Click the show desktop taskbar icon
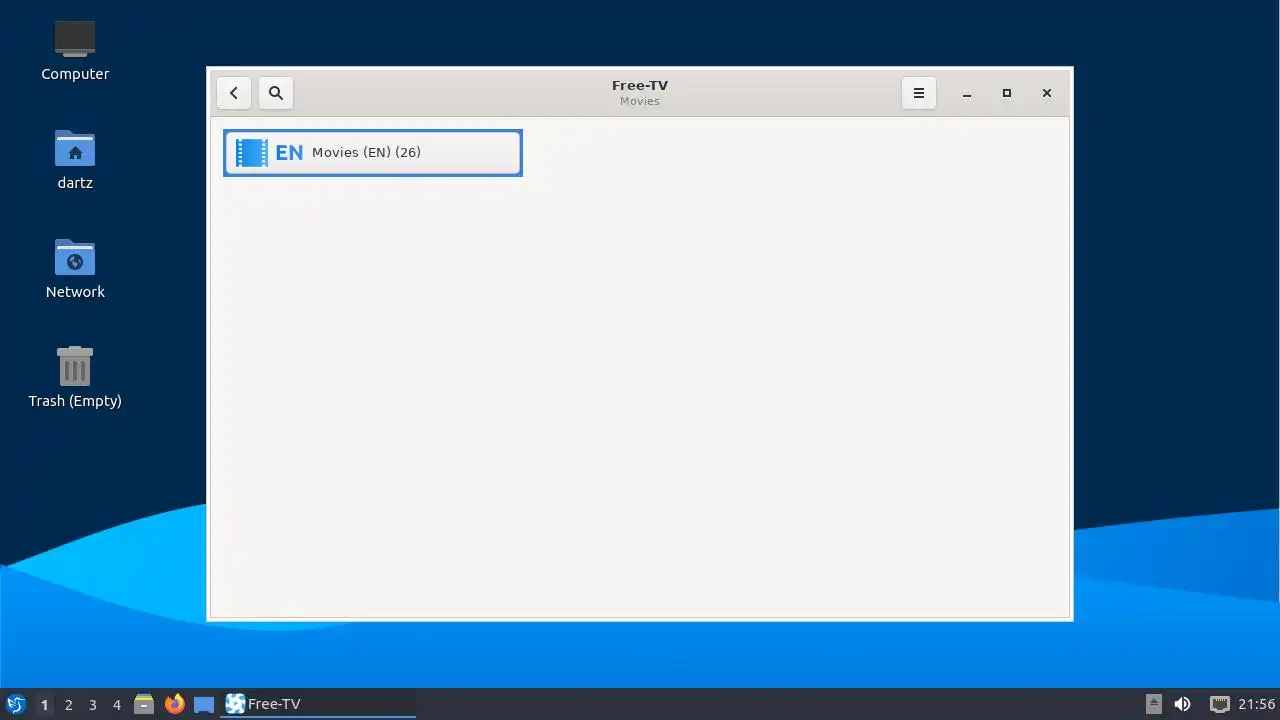The height and width of the screenshot is (720, 1280). tap(204, 704)
